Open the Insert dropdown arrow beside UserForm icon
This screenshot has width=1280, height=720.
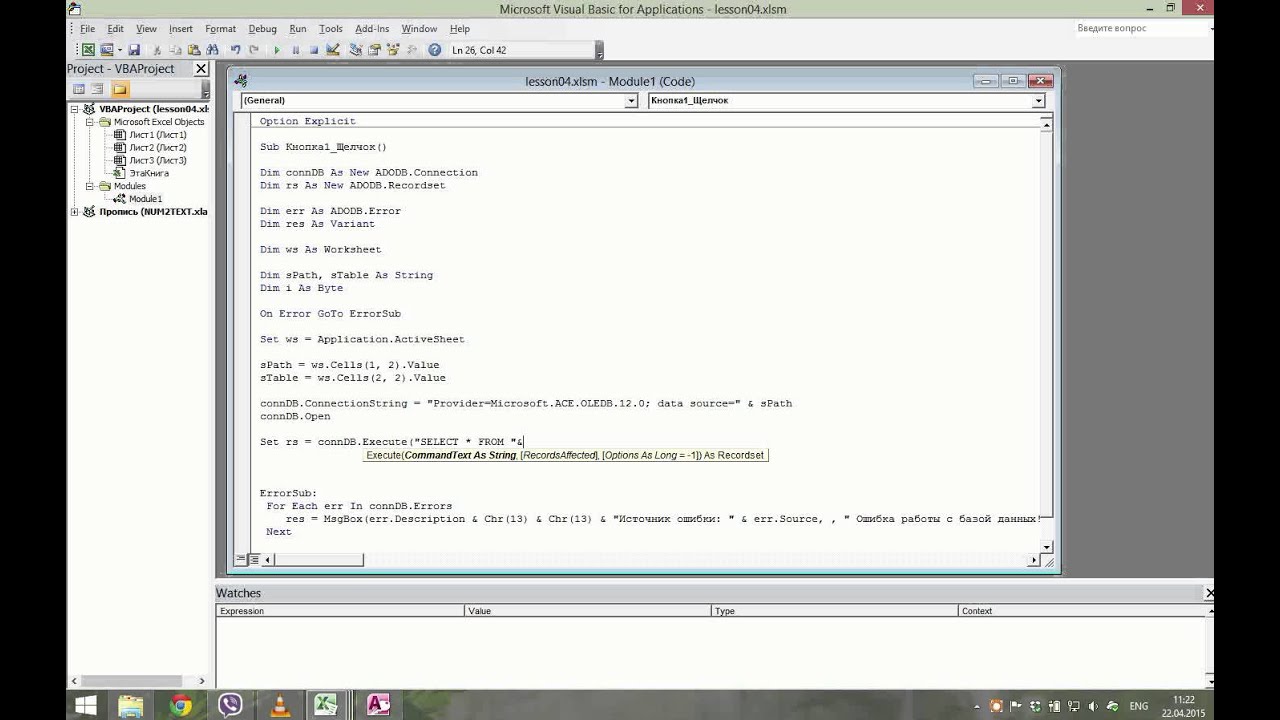(x=119, y=49)
